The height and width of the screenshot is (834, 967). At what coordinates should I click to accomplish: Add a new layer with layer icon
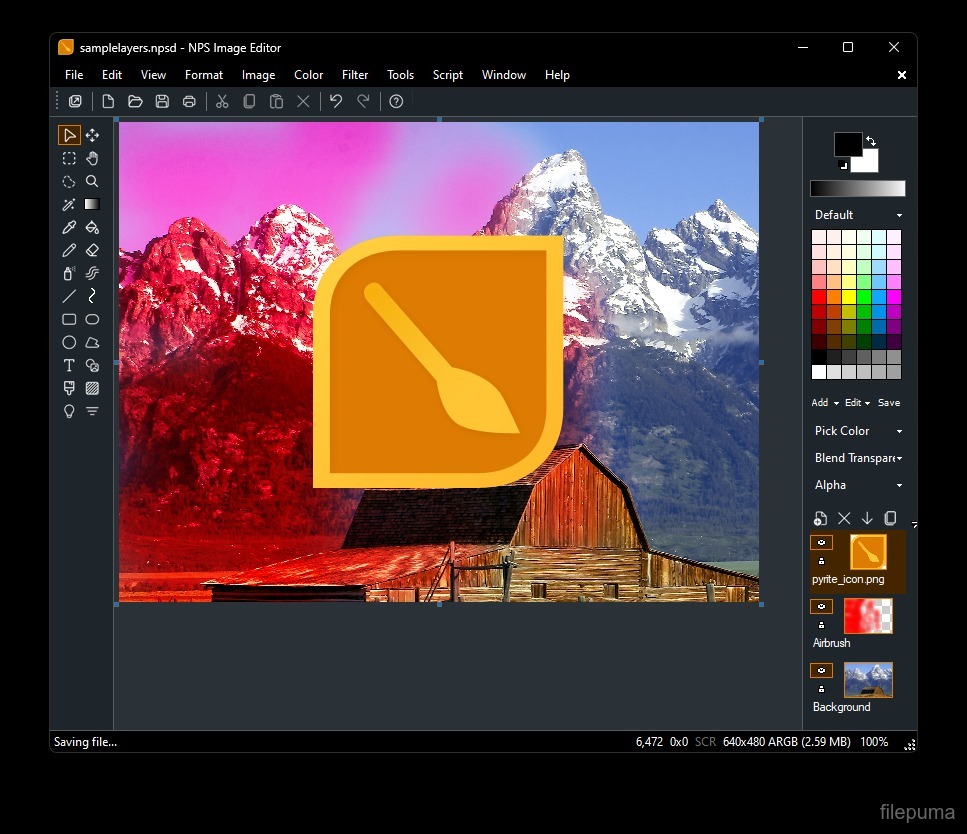coord(820,518)
